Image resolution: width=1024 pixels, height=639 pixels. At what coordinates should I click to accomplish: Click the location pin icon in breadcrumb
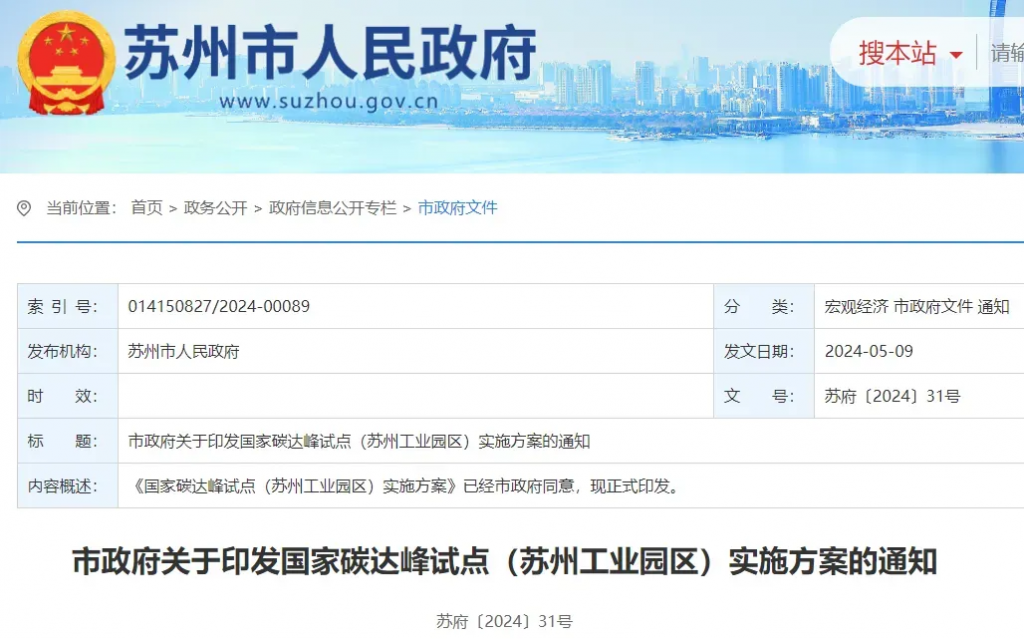click(24, 208)
